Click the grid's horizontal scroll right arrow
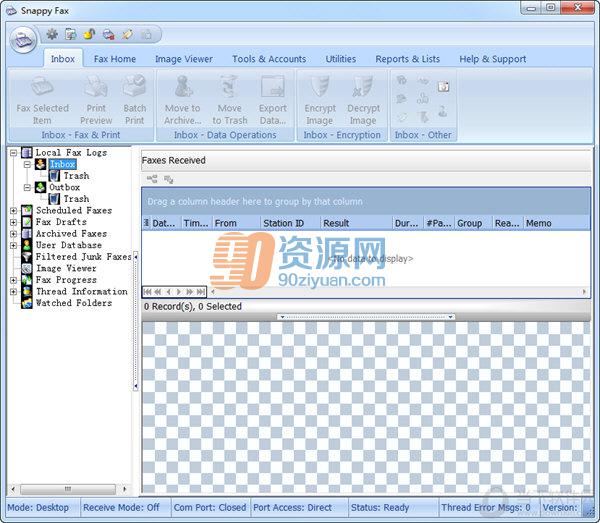Viewport: 600px width, 523px height. coord(584,292)
